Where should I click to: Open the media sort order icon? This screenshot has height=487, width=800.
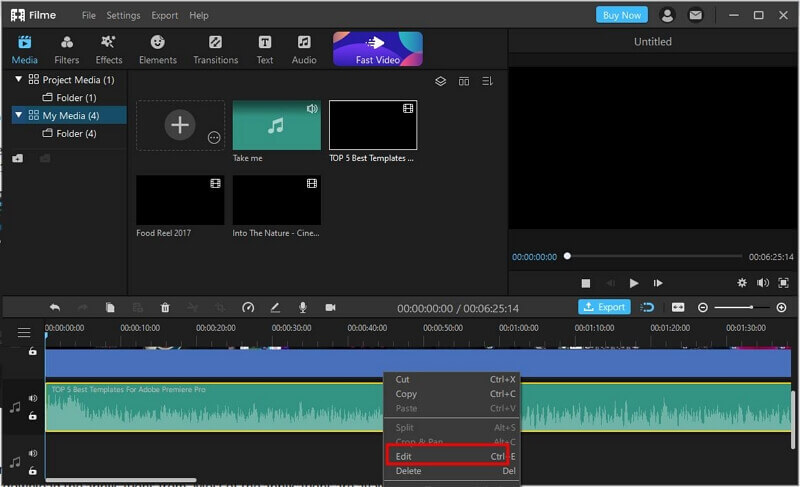click(487, 81)
